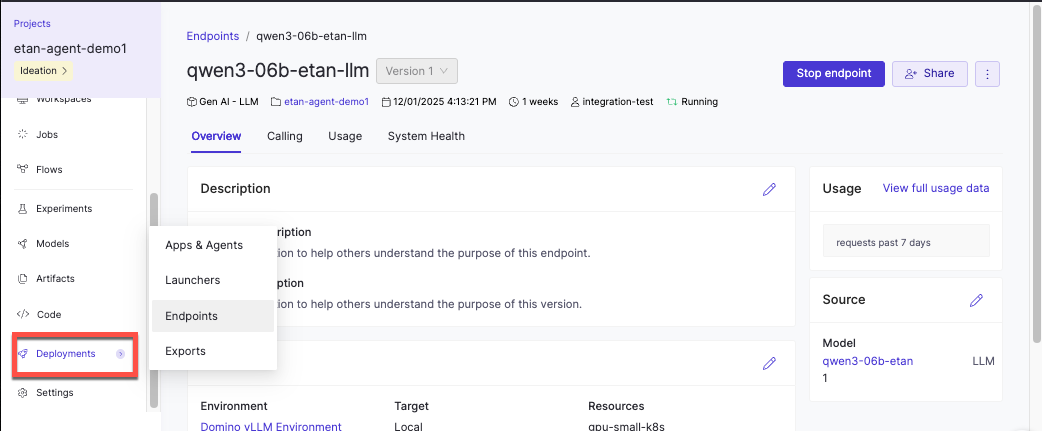Click the Models sidebar icon

[x=22, y=244]
